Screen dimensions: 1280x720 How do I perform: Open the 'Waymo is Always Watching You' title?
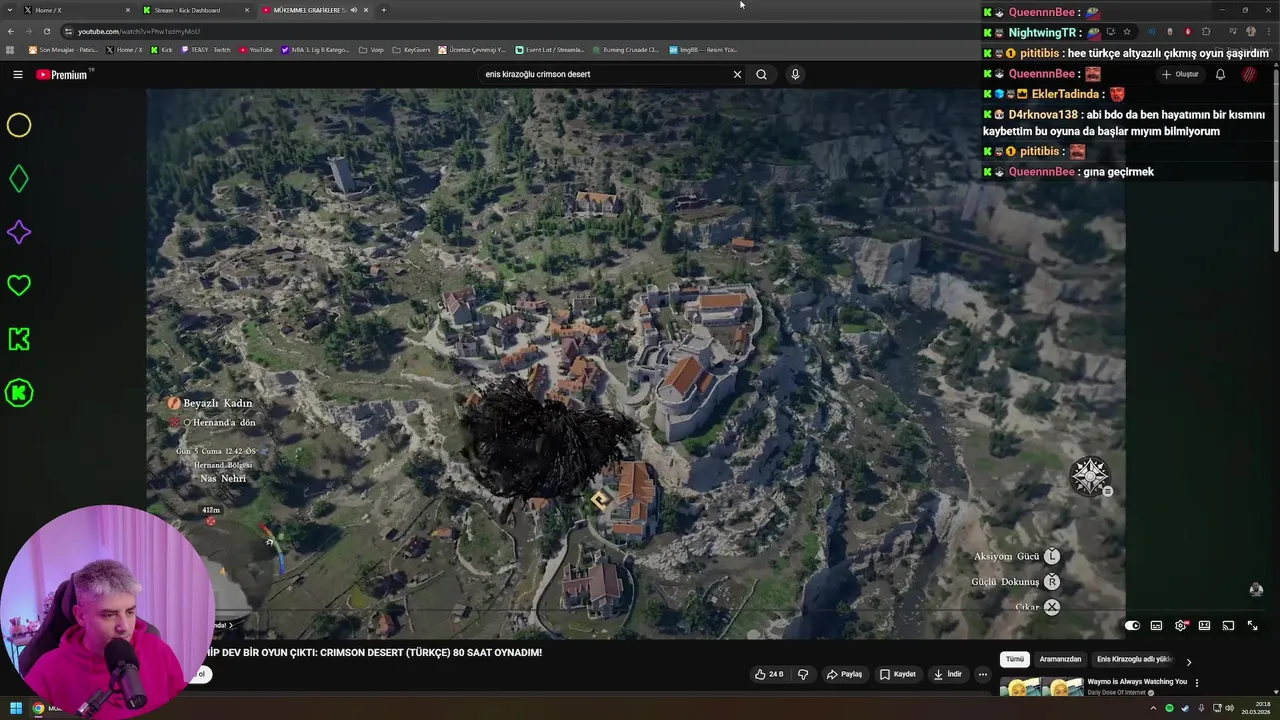(1137, 681)
